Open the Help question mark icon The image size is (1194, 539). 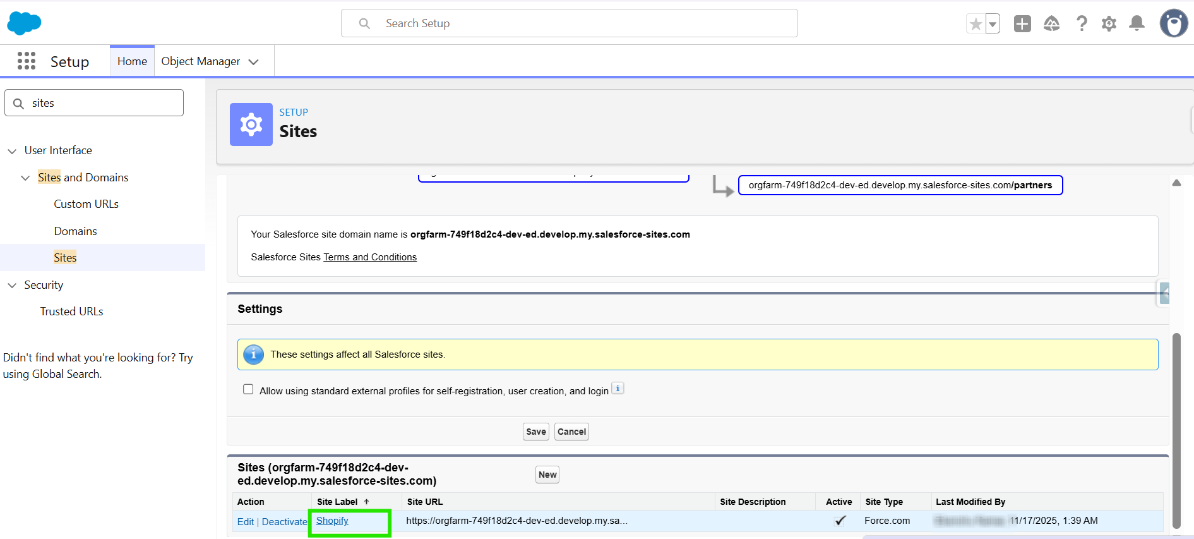pyautogui.click(x=1081, y=24)
